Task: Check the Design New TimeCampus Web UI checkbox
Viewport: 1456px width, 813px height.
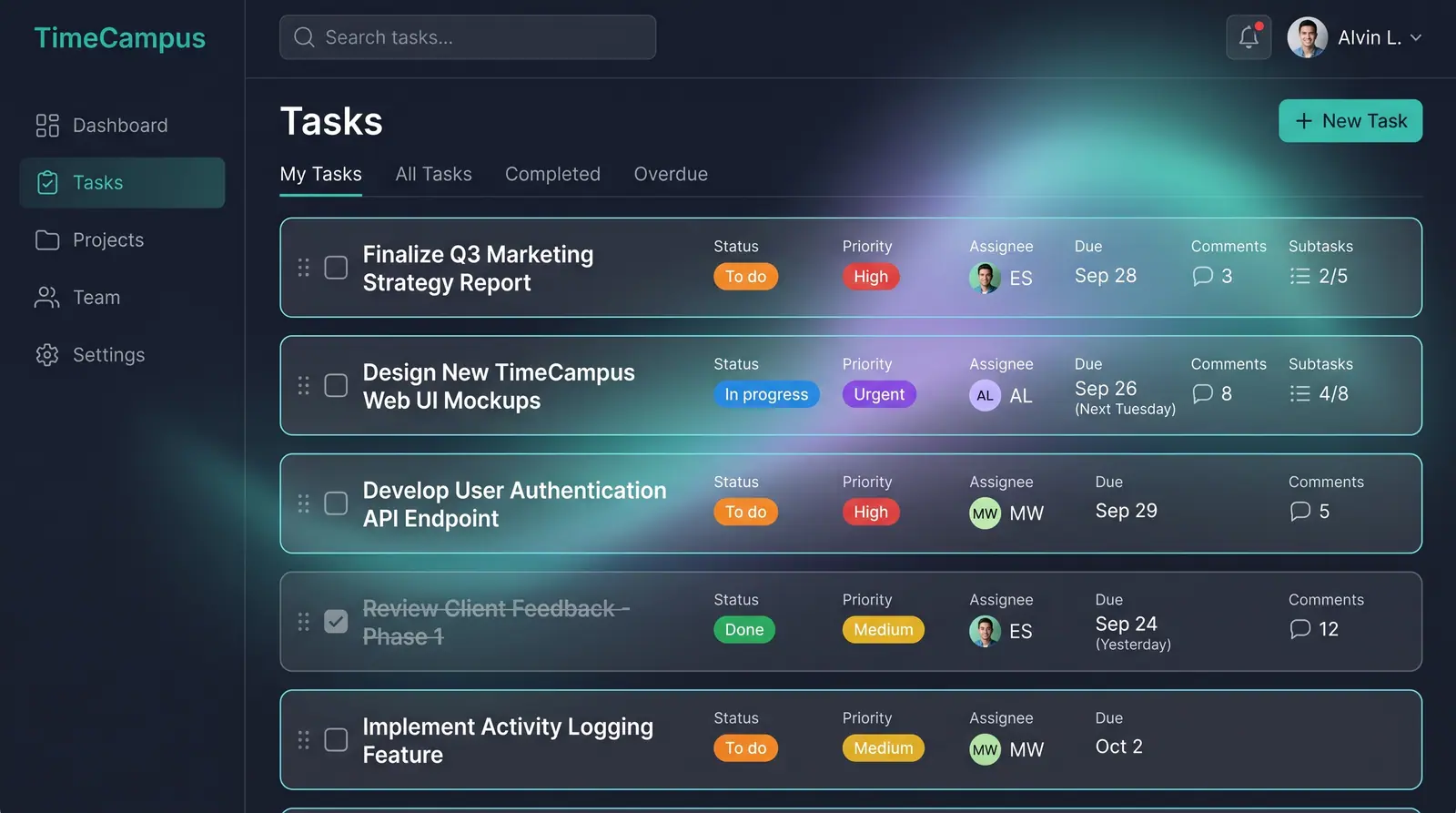Action: coord(336,386)
